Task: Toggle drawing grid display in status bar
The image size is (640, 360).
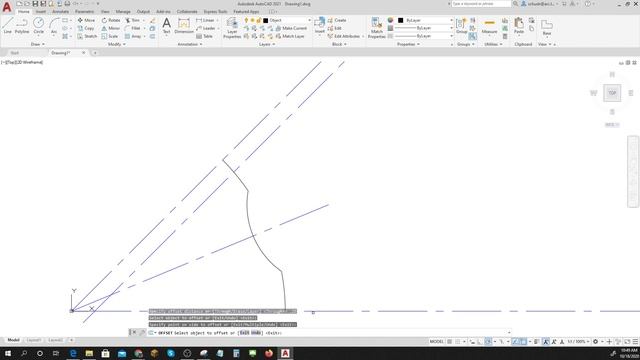Action: 449,342
